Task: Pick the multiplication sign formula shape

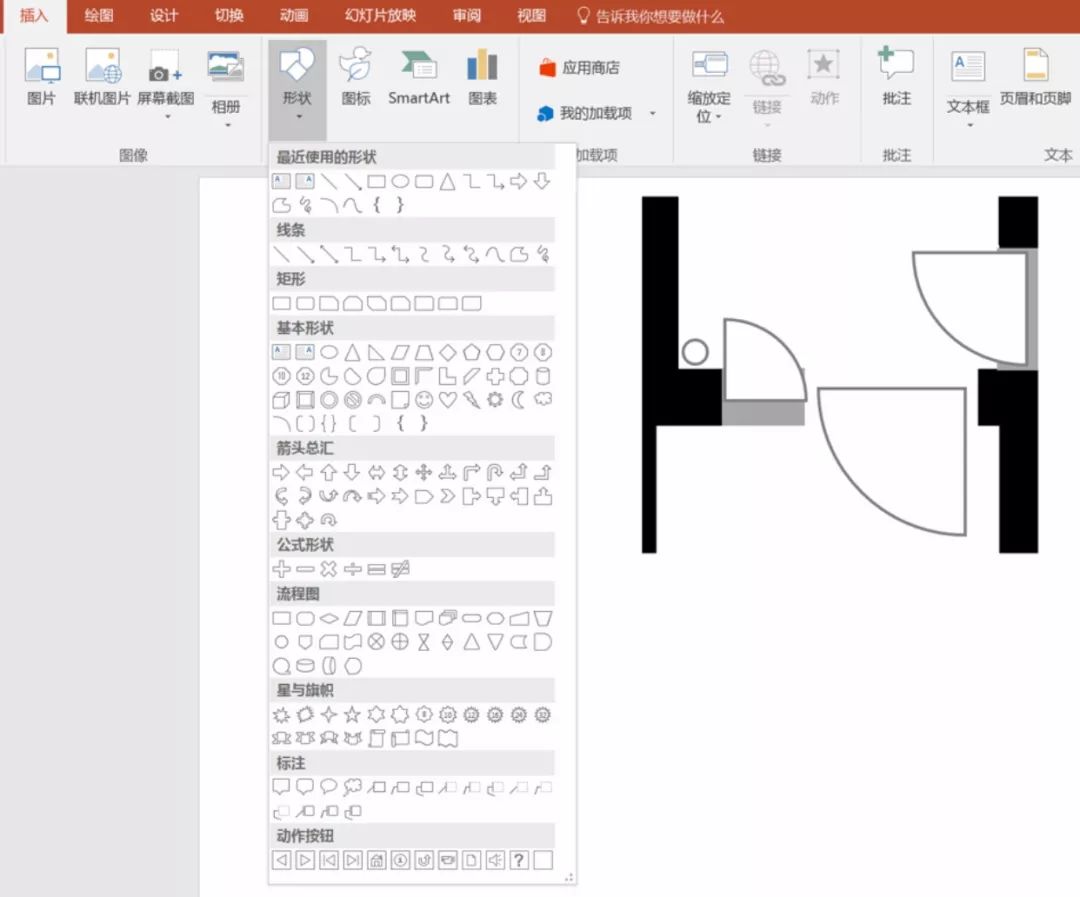Action: point(328,569)
